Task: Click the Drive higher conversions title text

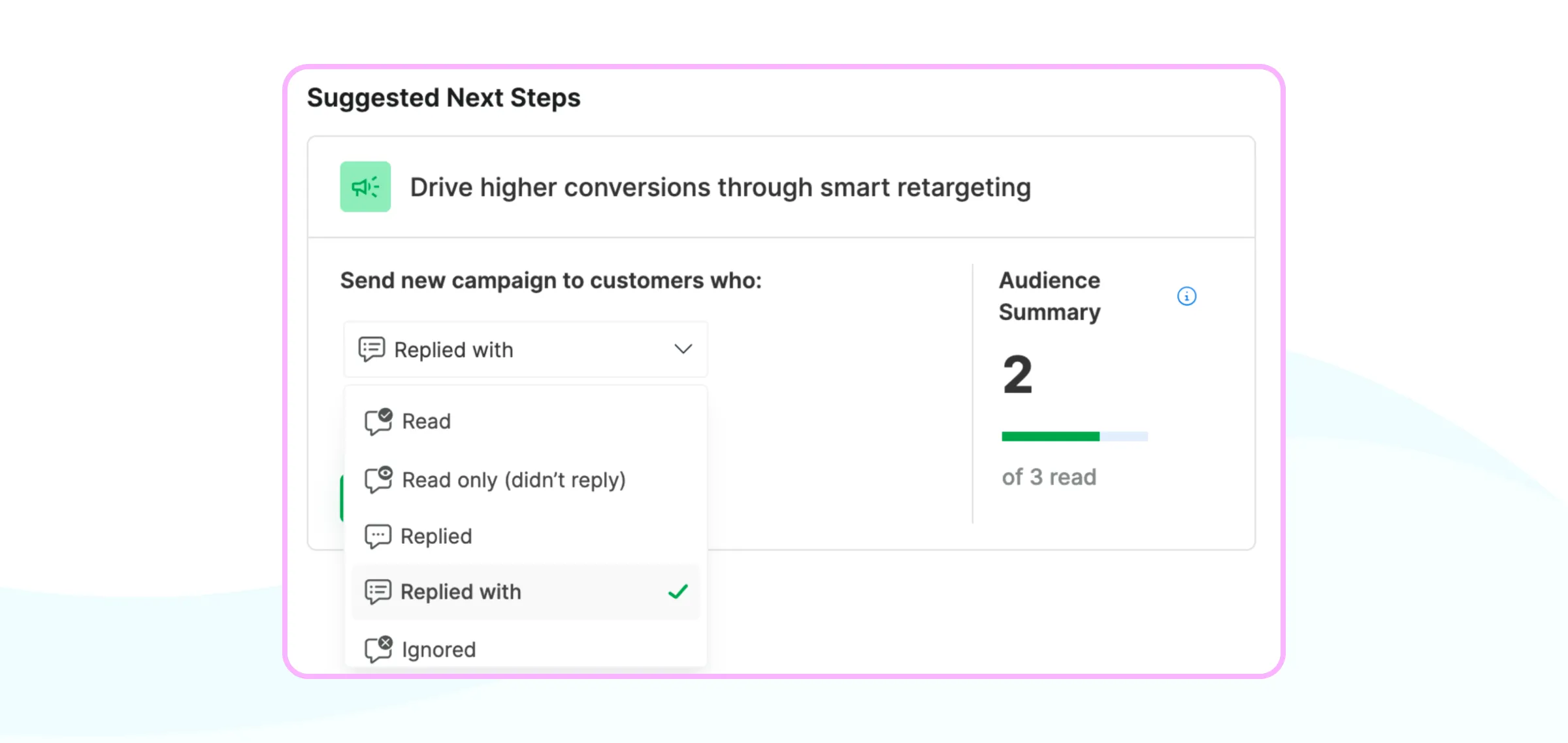Action: point(721,187)
